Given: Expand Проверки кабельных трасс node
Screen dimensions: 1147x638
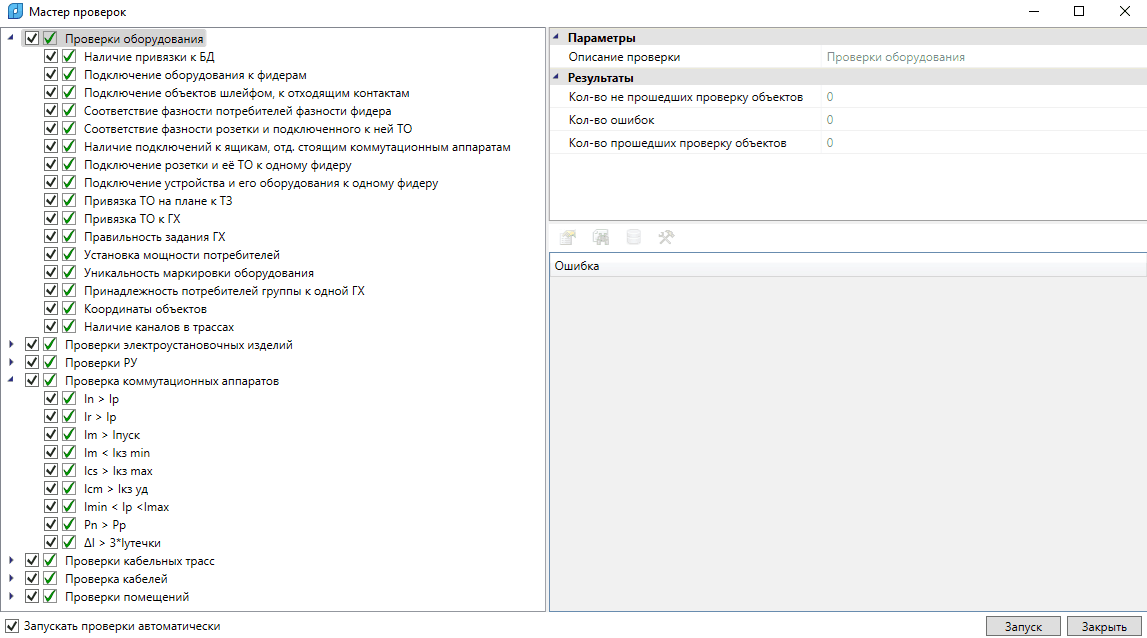Looking at the screenshot, I should (11, 561).
